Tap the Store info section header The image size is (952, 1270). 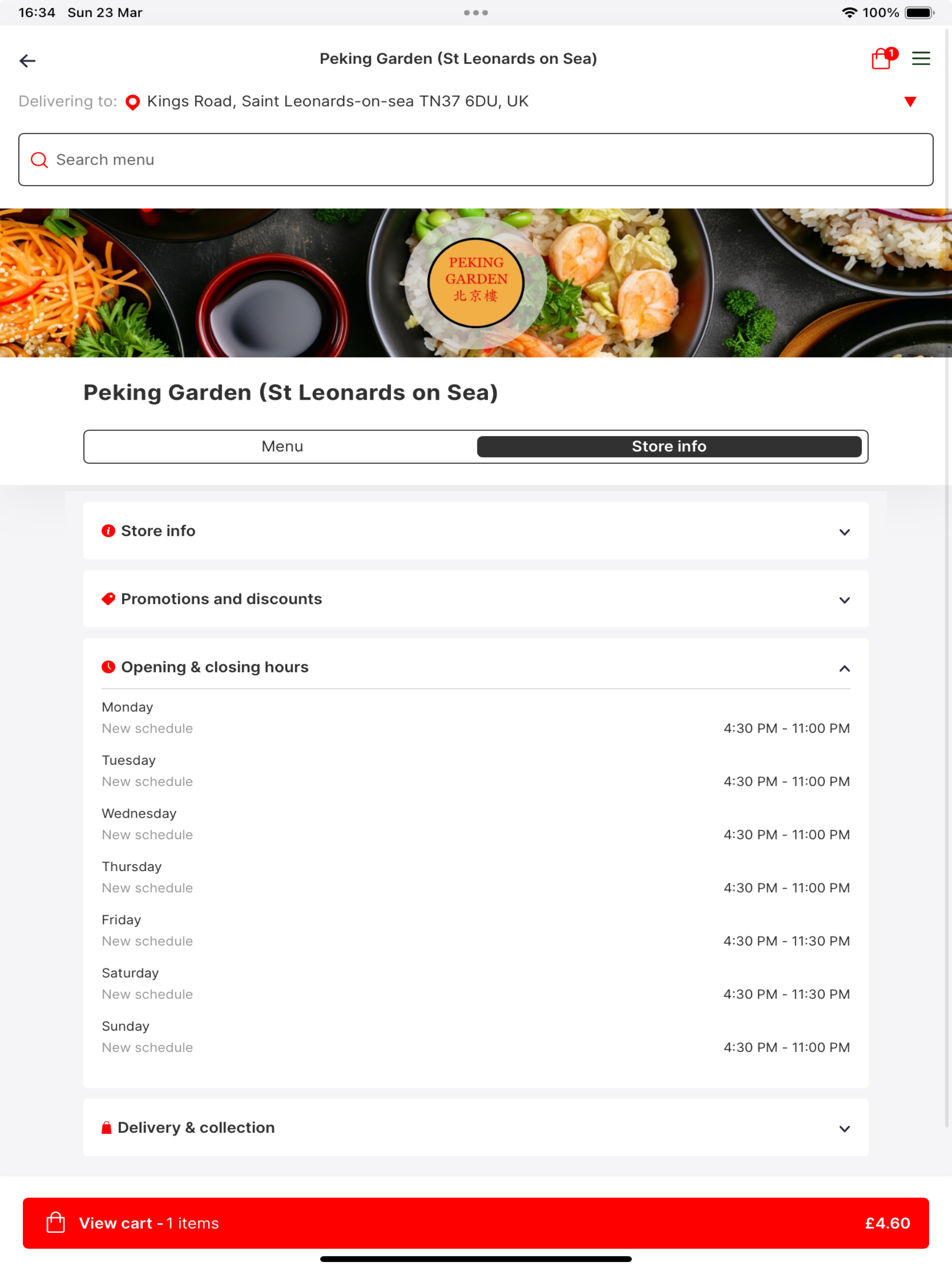tap(476, 530)
